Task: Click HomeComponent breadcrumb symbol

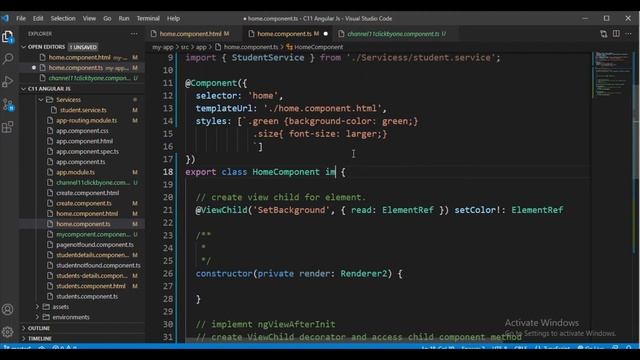Action: pyautogui.click(x=318, y=47)
